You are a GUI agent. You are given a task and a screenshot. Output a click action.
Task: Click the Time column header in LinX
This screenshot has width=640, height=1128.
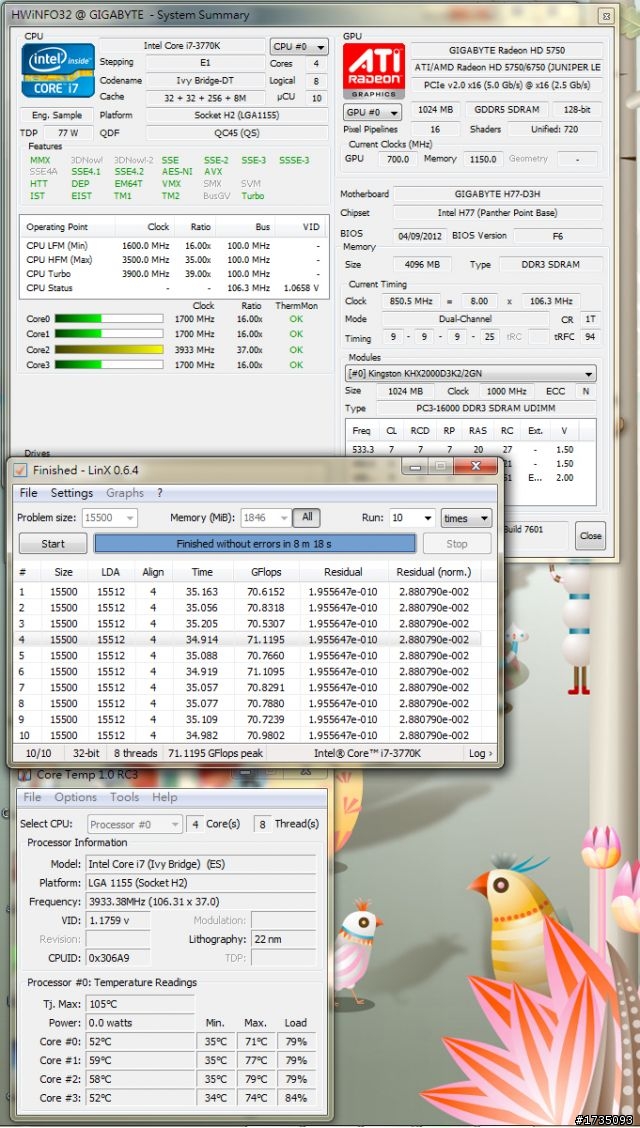point(202,572)
